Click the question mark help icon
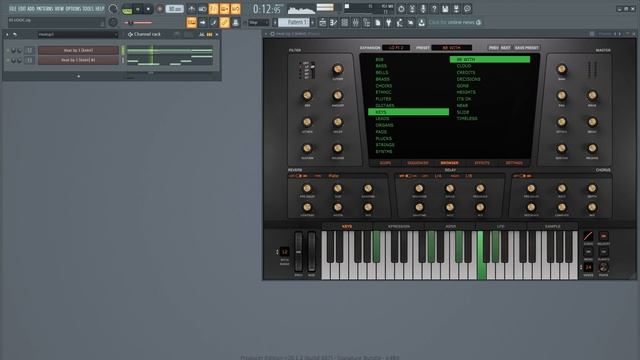The image size is (640, 360). click(x=434, y=9)
